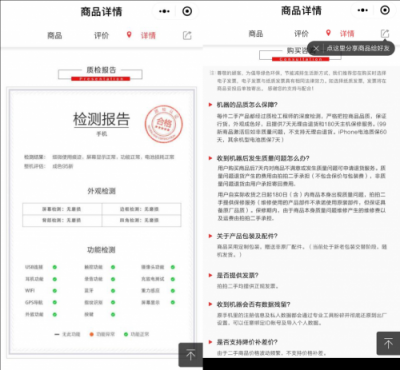Click the 机器的品质怎么保障? heading text

click(x=247, y=105)
